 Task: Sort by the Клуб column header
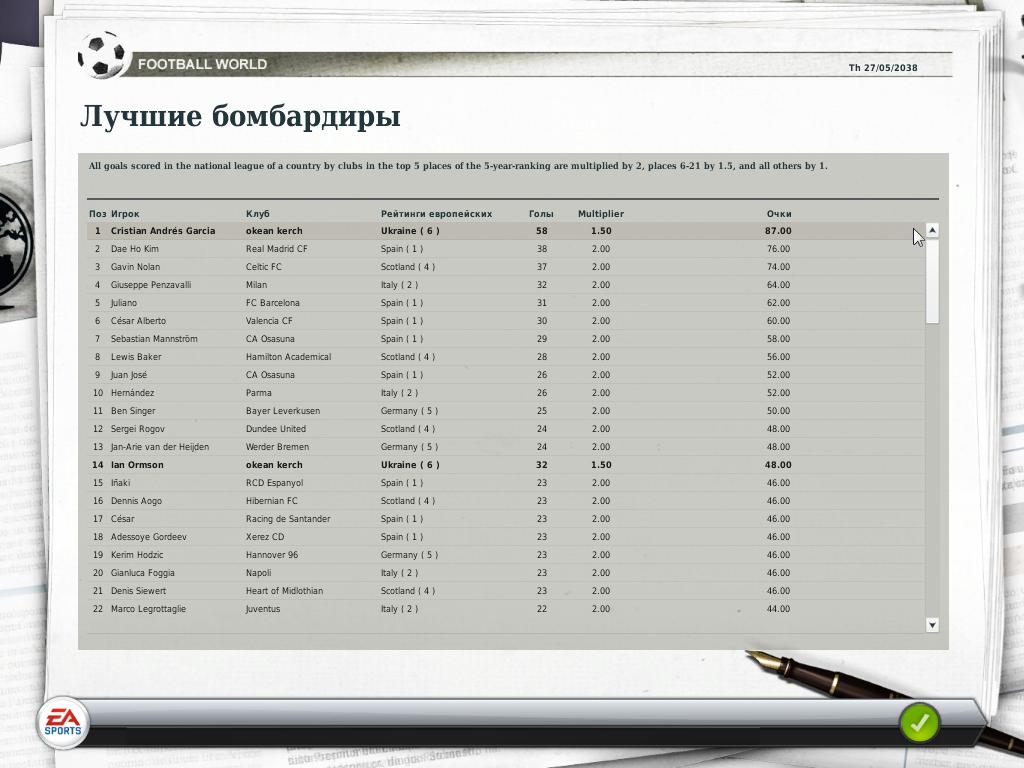click(x=258, y=214)
